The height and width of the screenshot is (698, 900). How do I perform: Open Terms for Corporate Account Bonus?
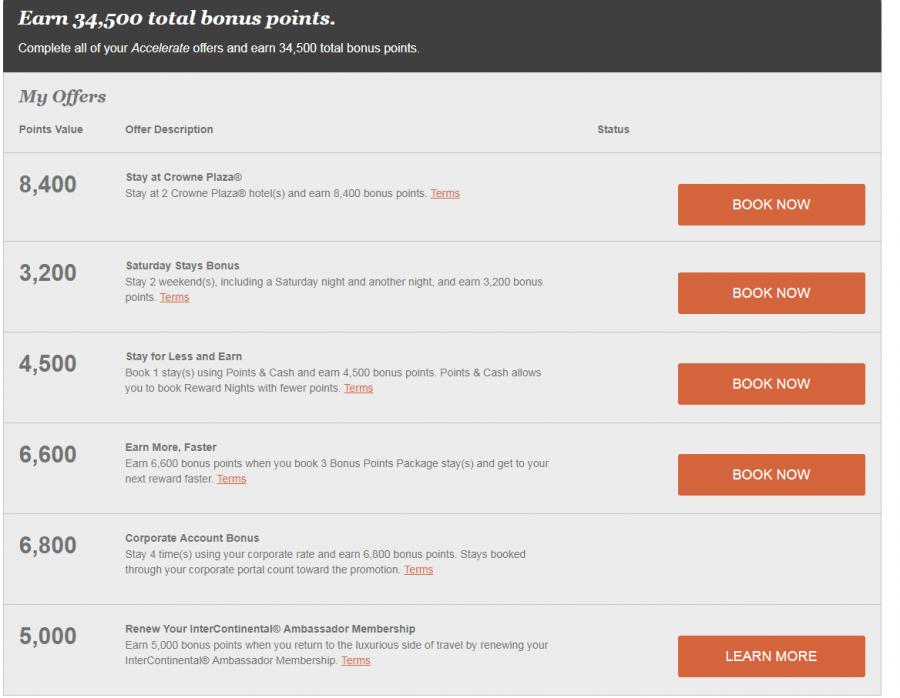coord(418,570)
